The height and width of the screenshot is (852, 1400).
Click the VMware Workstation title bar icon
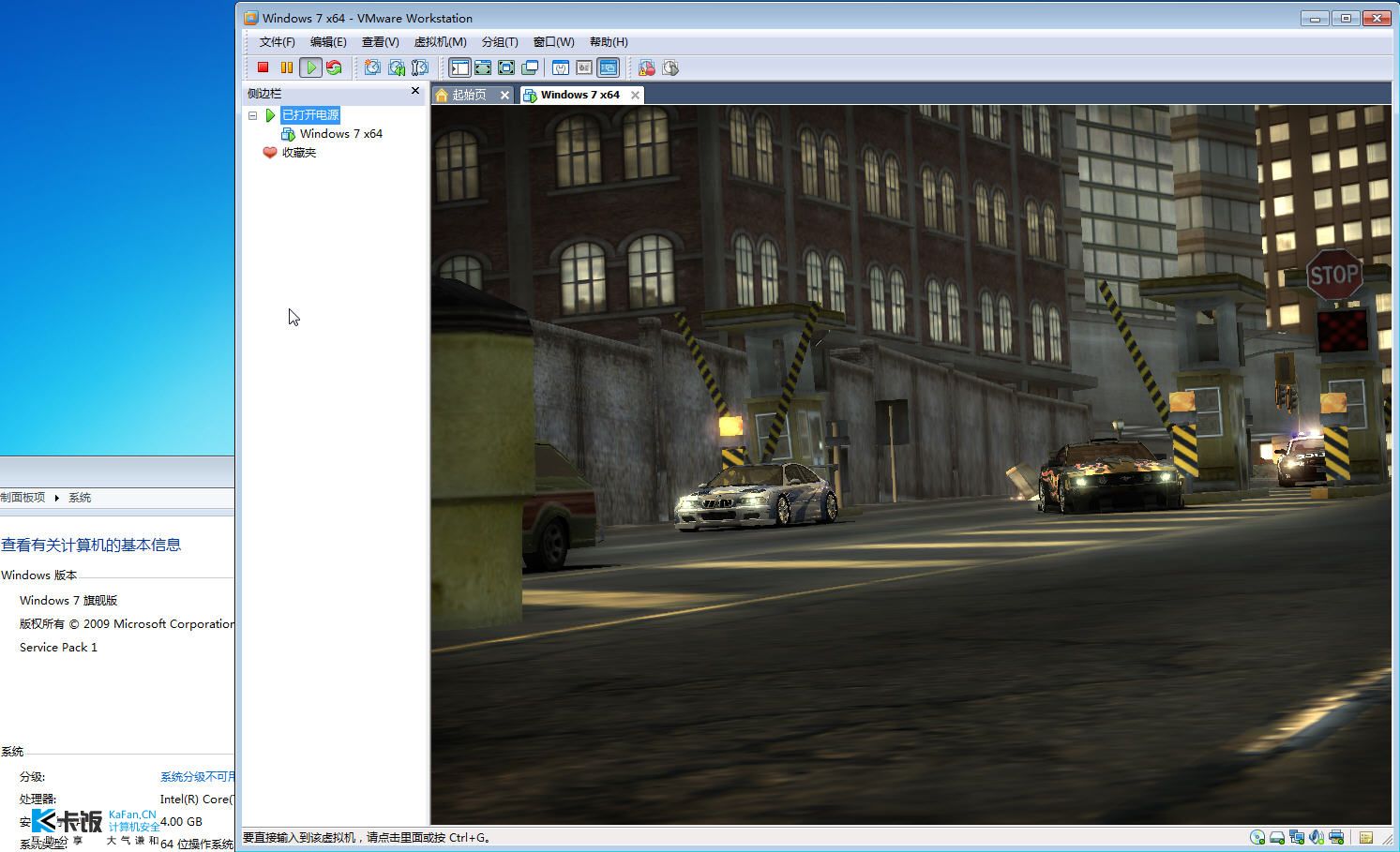click(250, 18)
